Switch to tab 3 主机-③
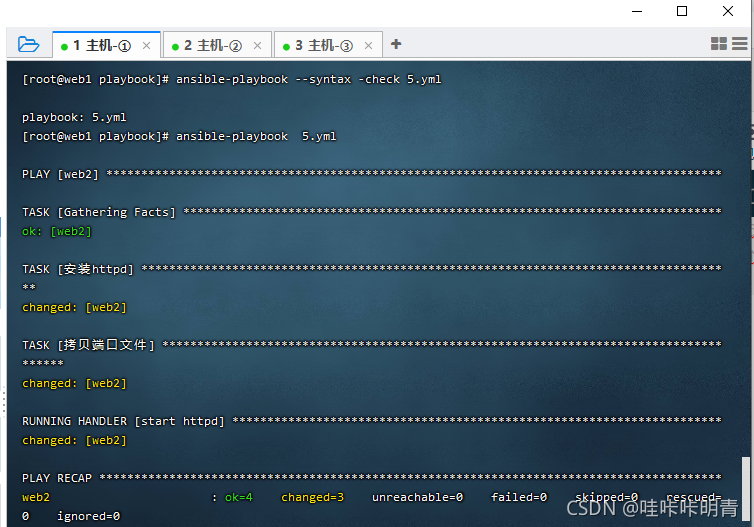 (x=328, y=45)
